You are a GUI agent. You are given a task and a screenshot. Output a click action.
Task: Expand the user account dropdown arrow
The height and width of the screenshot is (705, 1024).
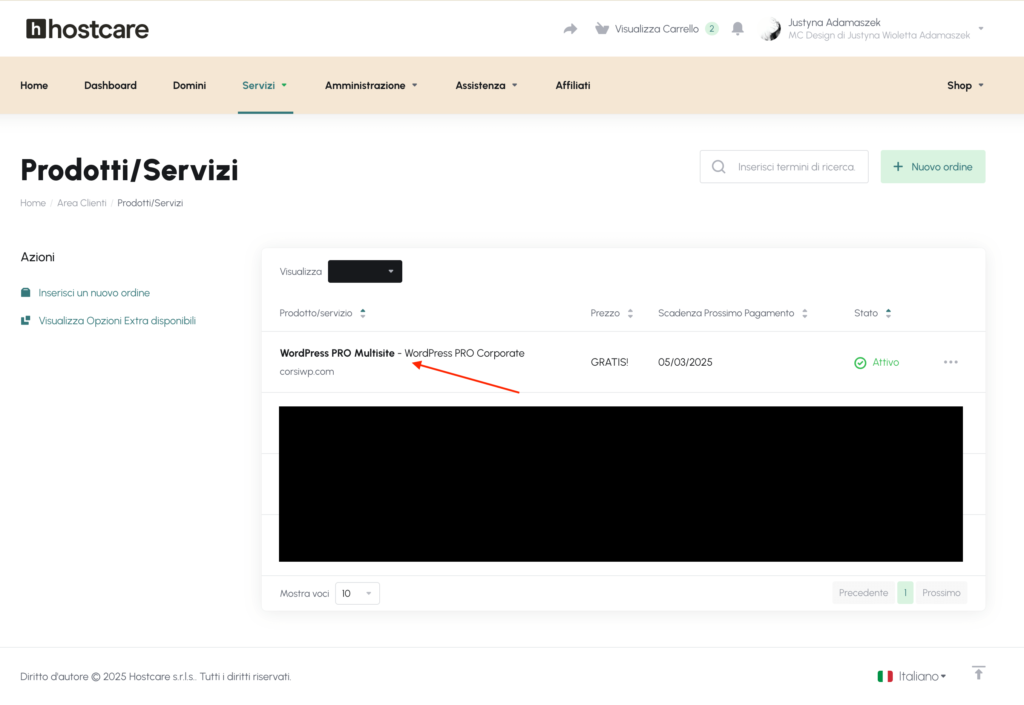981,29
